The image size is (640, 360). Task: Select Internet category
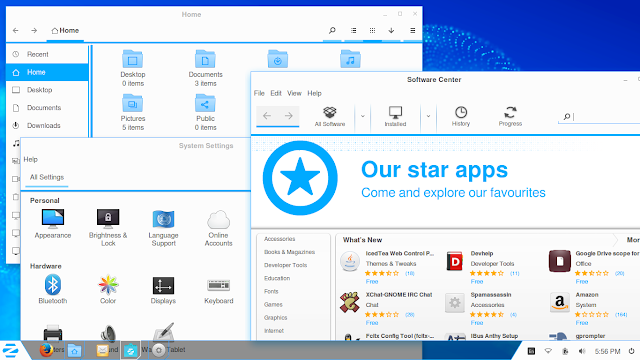coord(274,331)
